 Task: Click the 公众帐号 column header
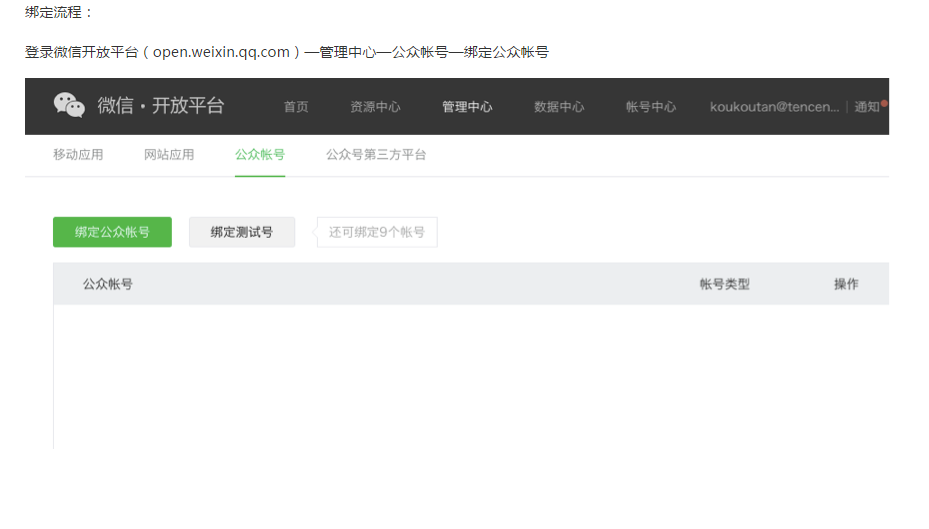pos(107,284)
